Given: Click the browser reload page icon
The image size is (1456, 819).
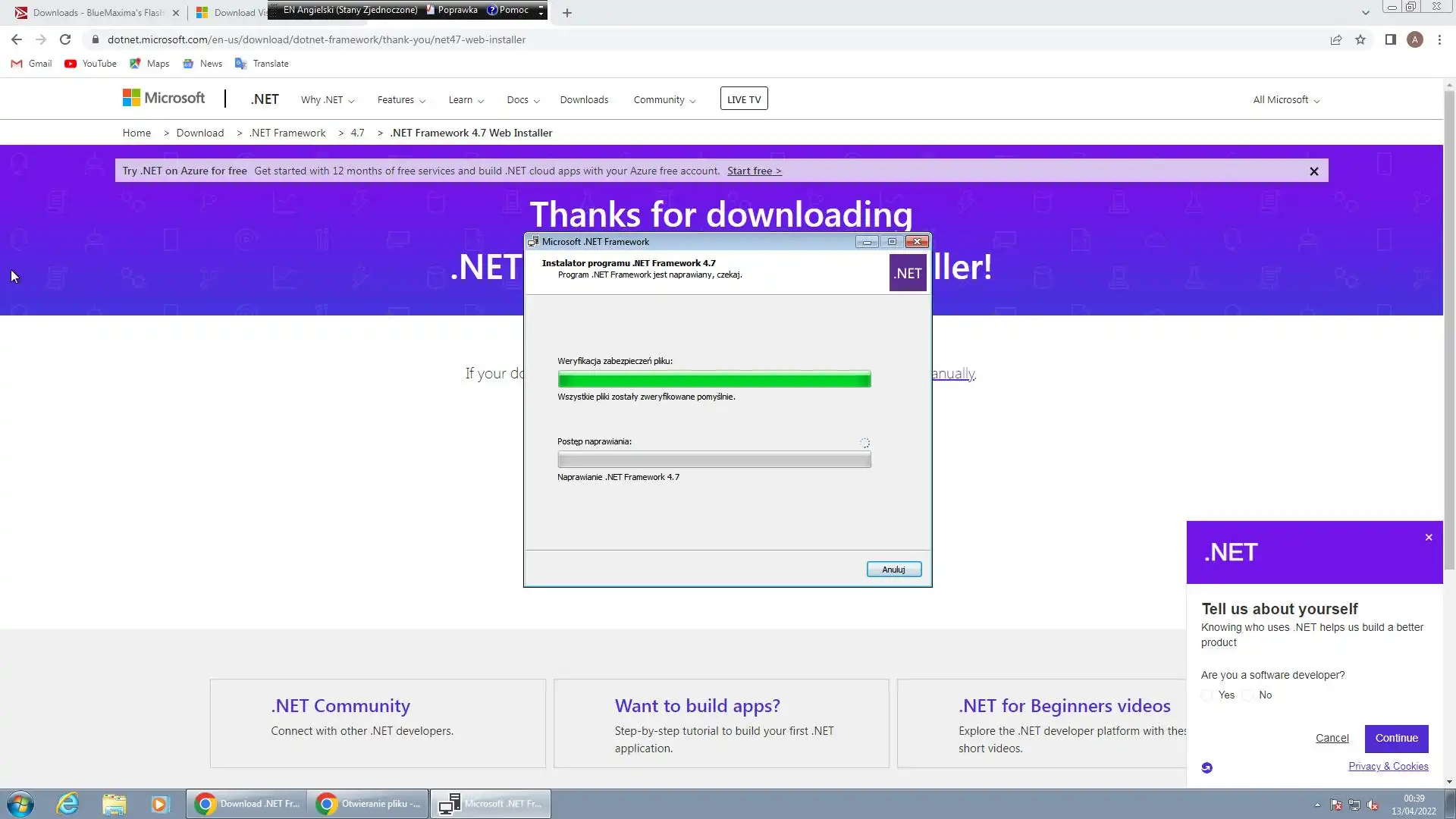Looking at the screenshot, I should tap(65, 39).
